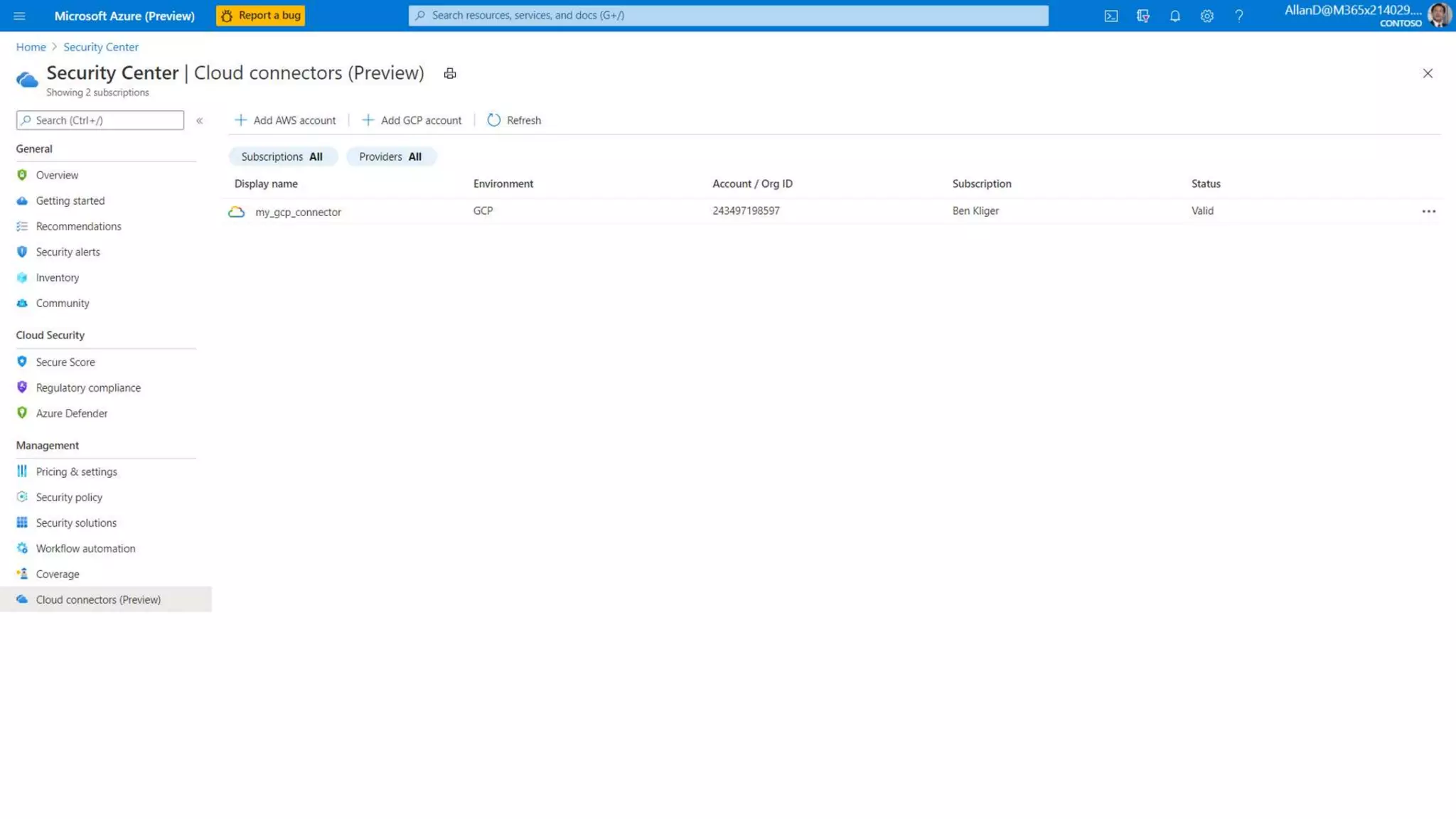This screenshot has height=819, width=1456.
Task: Select Secure Score in the sidebar
Action: 65,362
